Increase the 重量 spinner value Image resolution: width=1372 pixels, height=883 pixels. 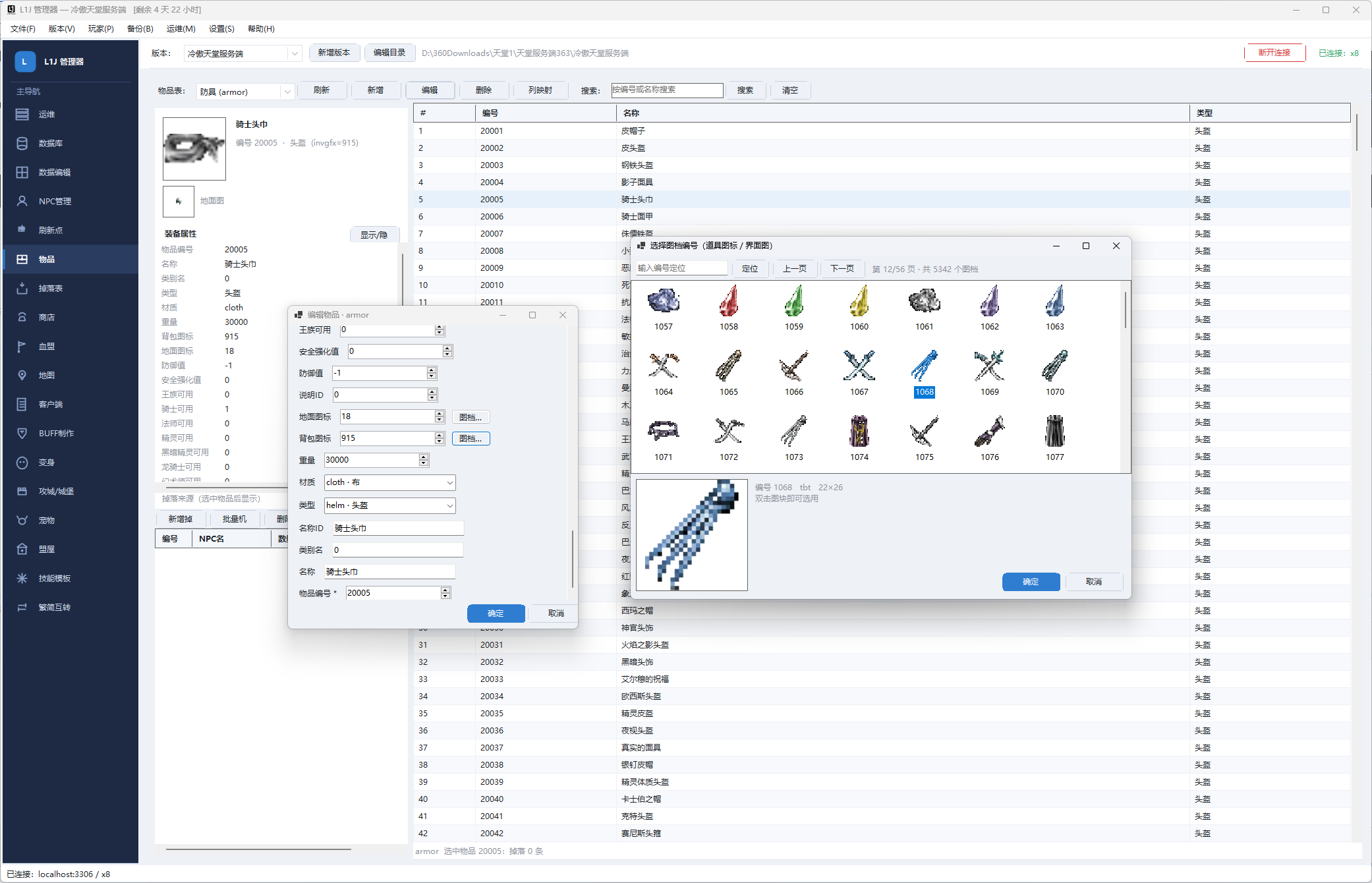(424, 457)
